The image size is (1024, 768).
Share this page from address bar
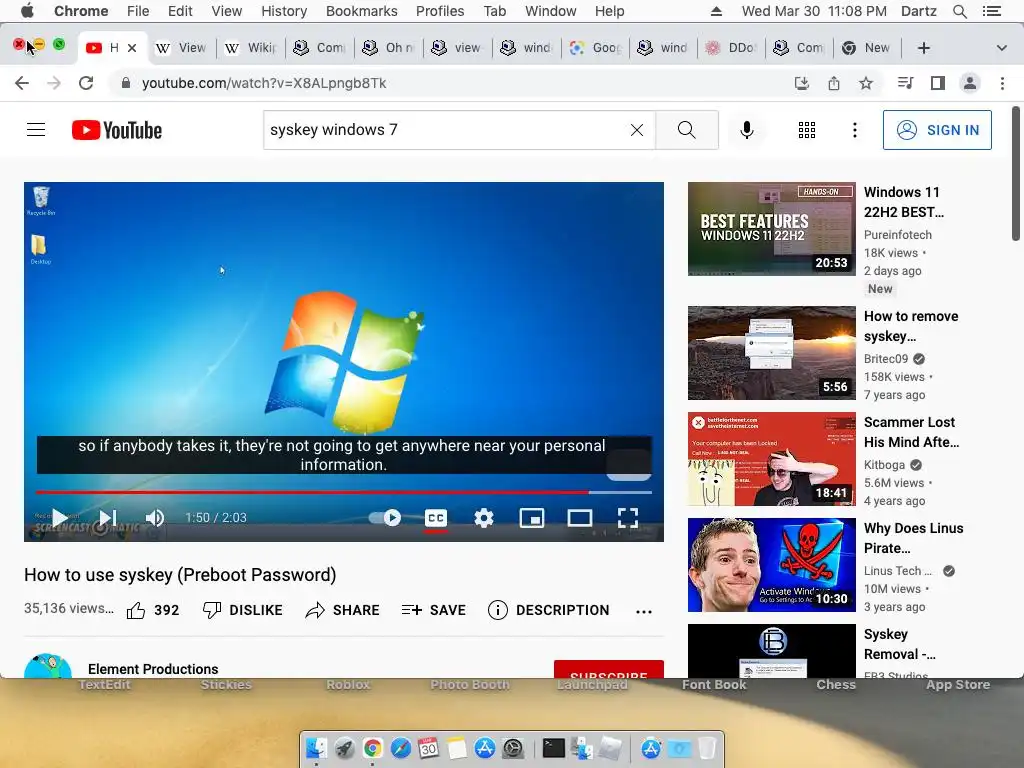point(834,83)
